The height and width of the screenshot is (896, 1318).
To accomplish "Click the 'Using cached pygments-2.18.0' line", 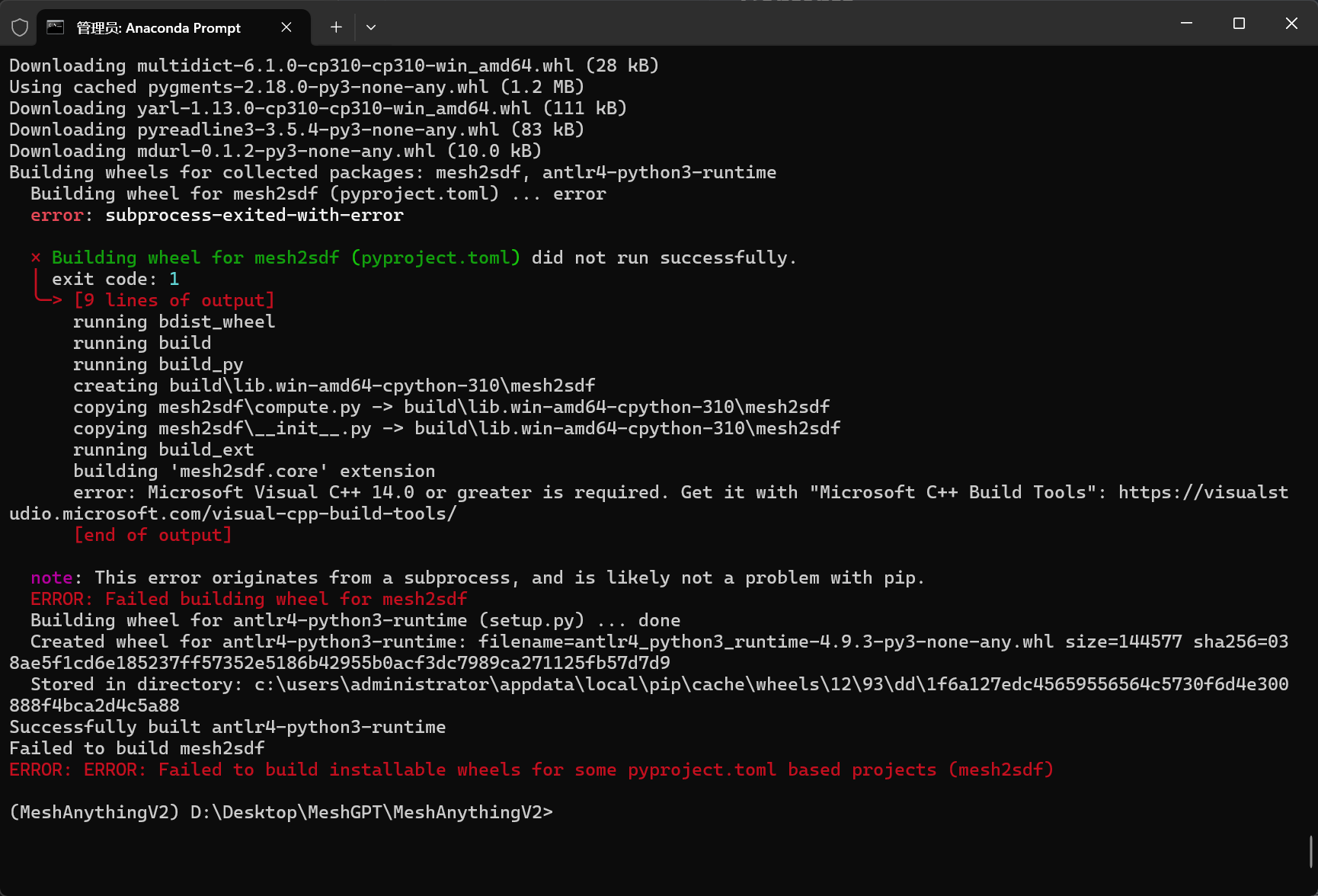I will (x=297, y=87).
